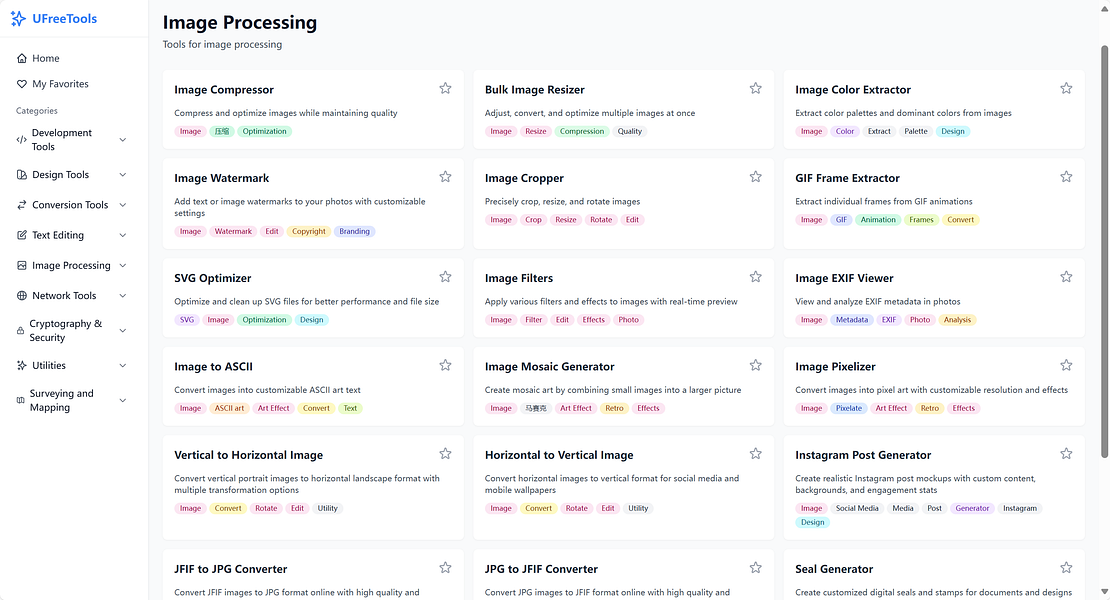Click the UFreeTools logo icon

pos(17,18)
